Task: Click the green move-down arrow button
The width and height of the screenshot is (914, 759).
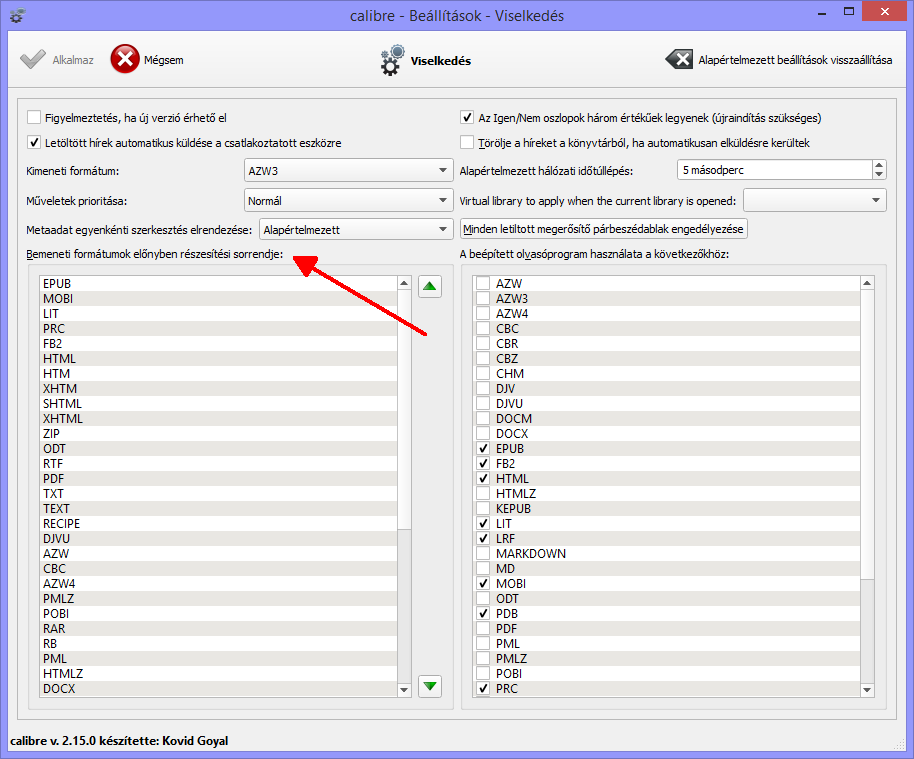Action: click(430, 686)
